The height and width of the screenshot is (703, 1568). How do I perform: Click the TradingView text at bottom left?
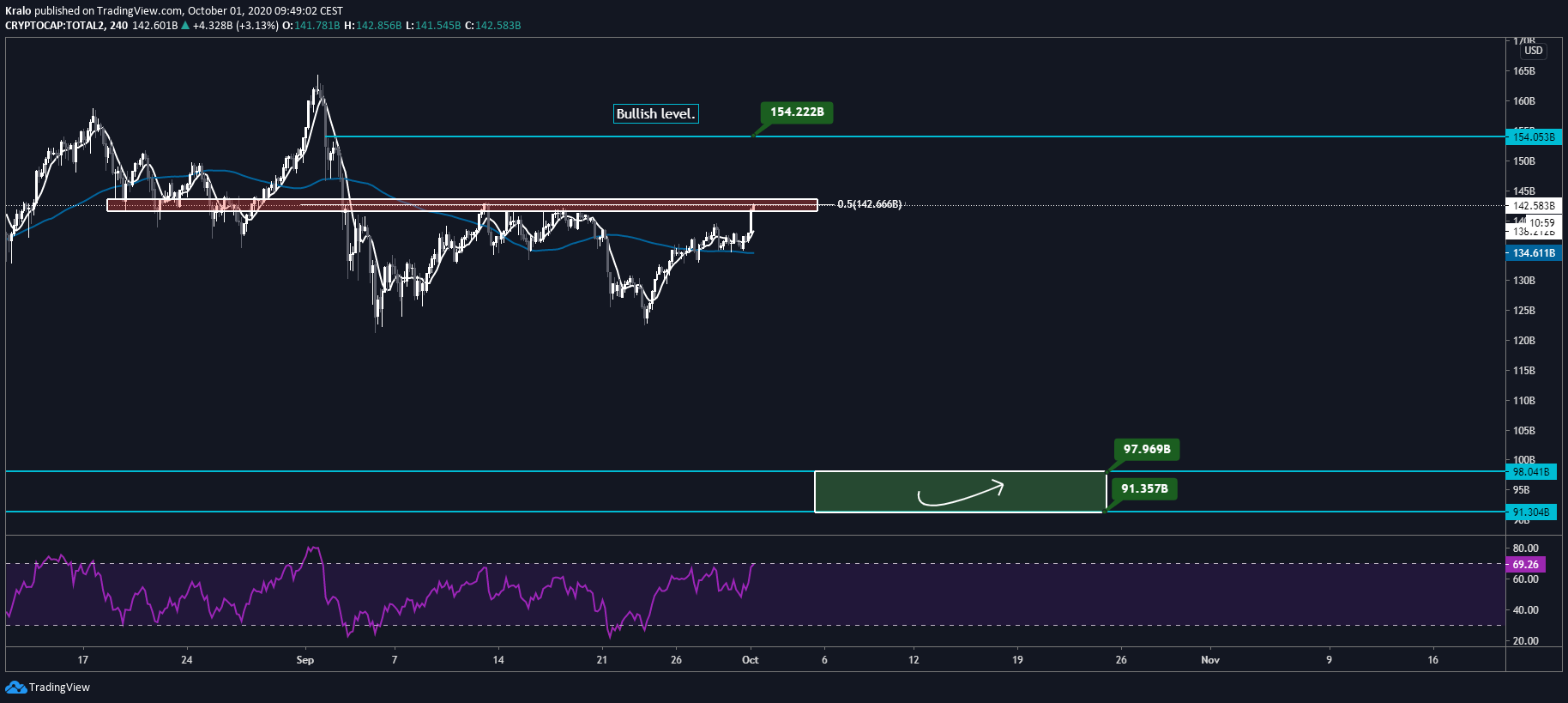59,688
